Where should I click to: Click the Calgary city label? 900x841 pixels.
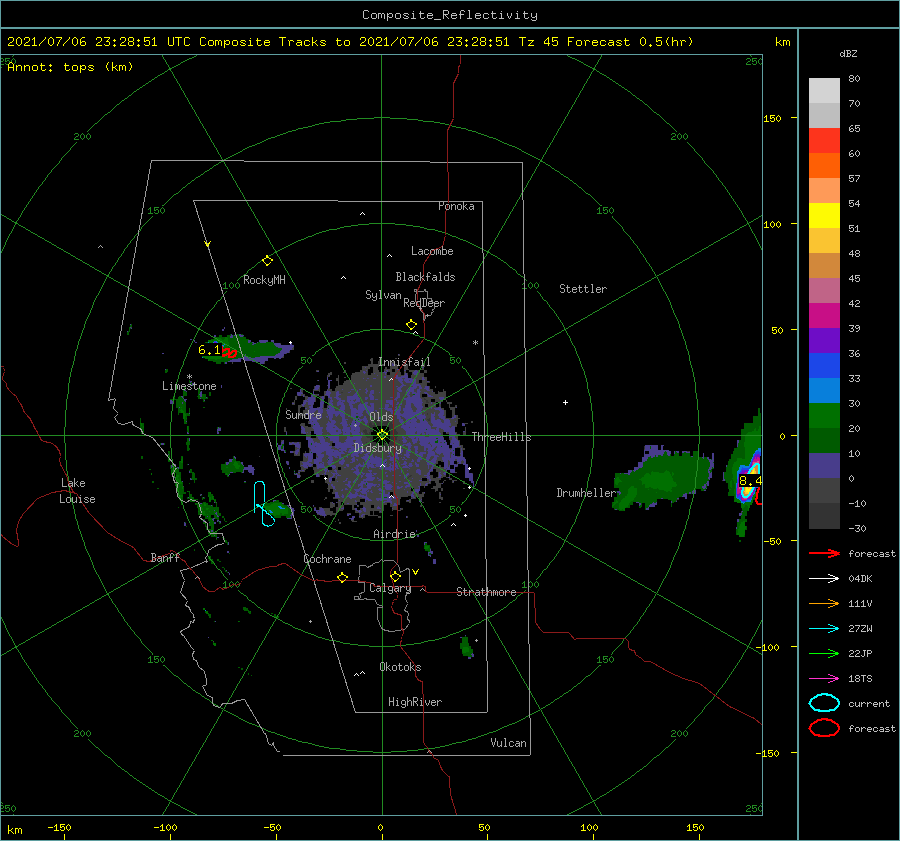390,588
